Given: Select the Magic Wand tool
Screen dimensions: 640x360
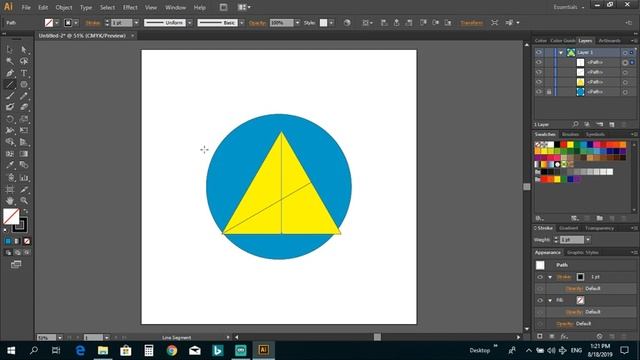Looking at the screenshot, I should 10,61.
